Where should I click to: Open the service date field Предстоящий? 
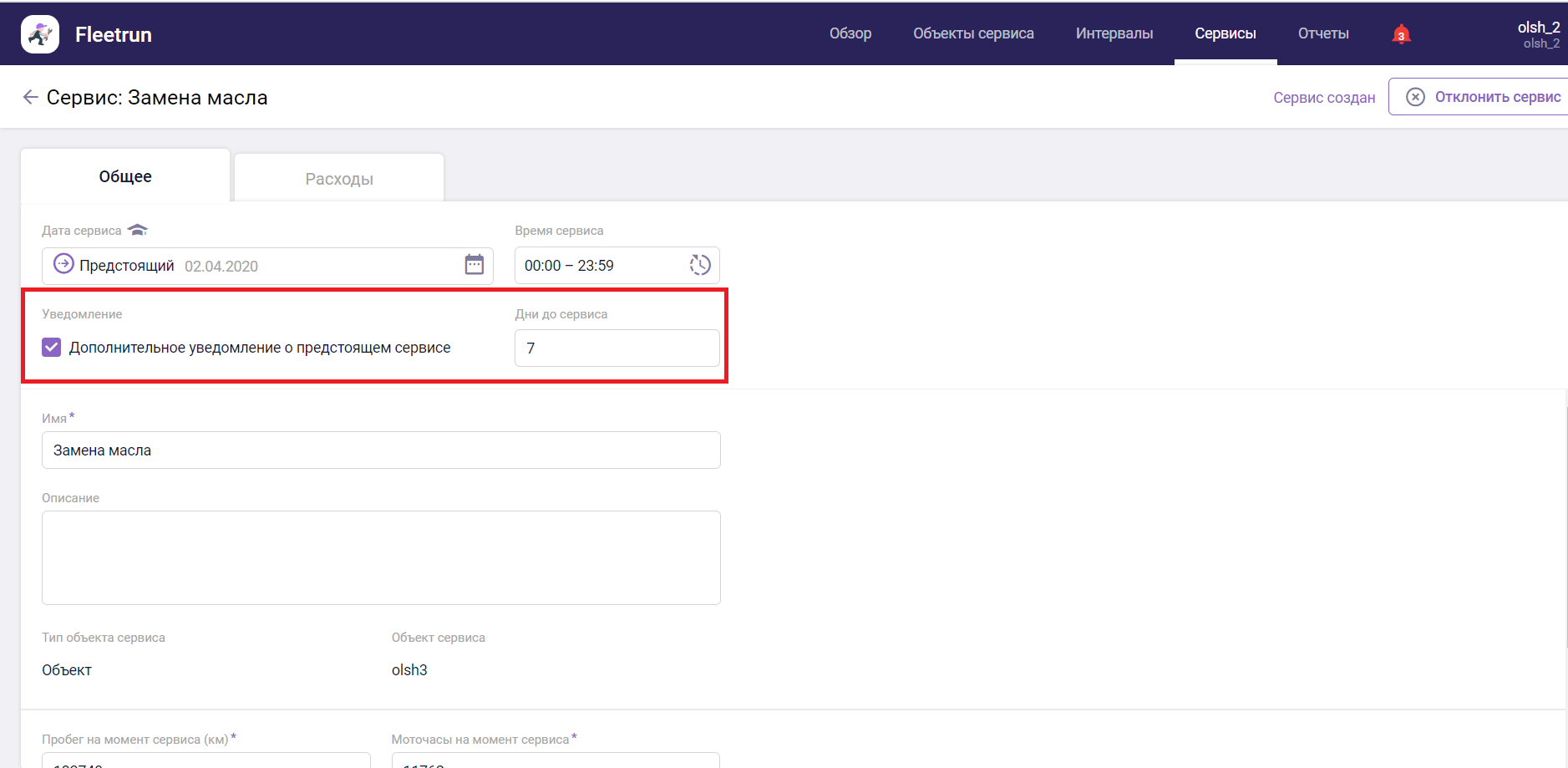pyautogui.click(x=251, y=266)
